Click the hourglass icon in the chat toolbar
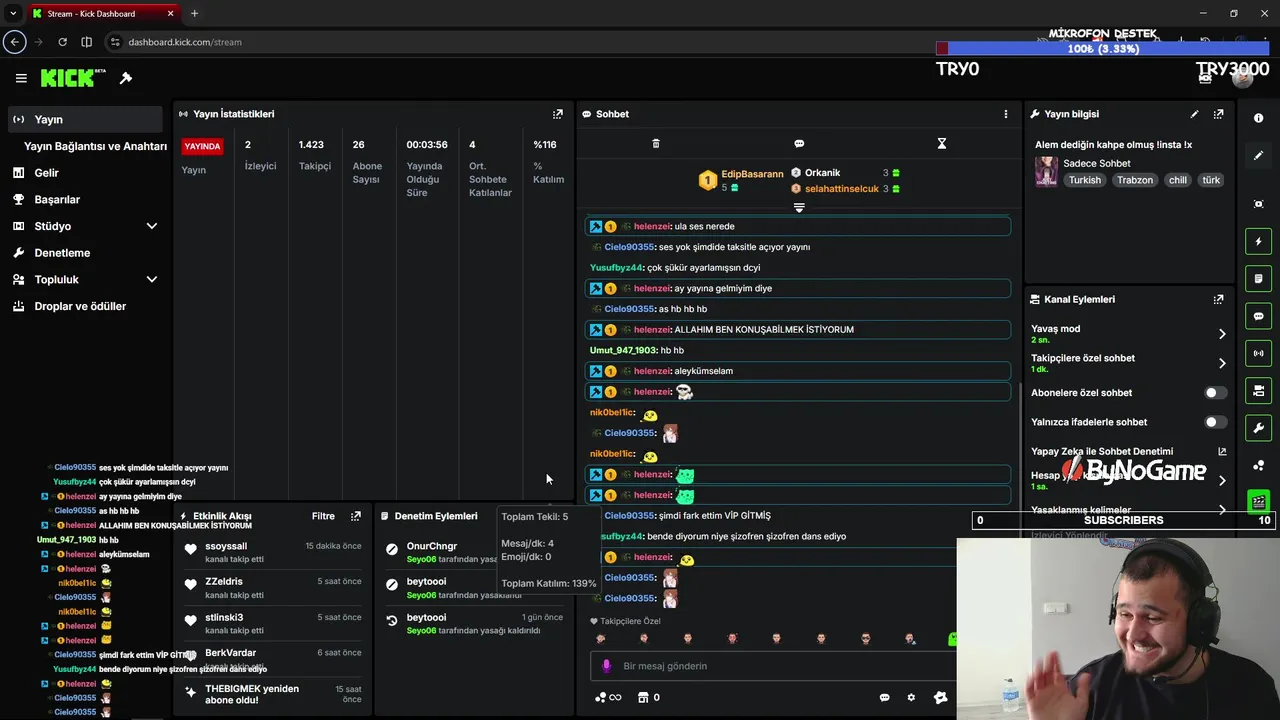 941,144
